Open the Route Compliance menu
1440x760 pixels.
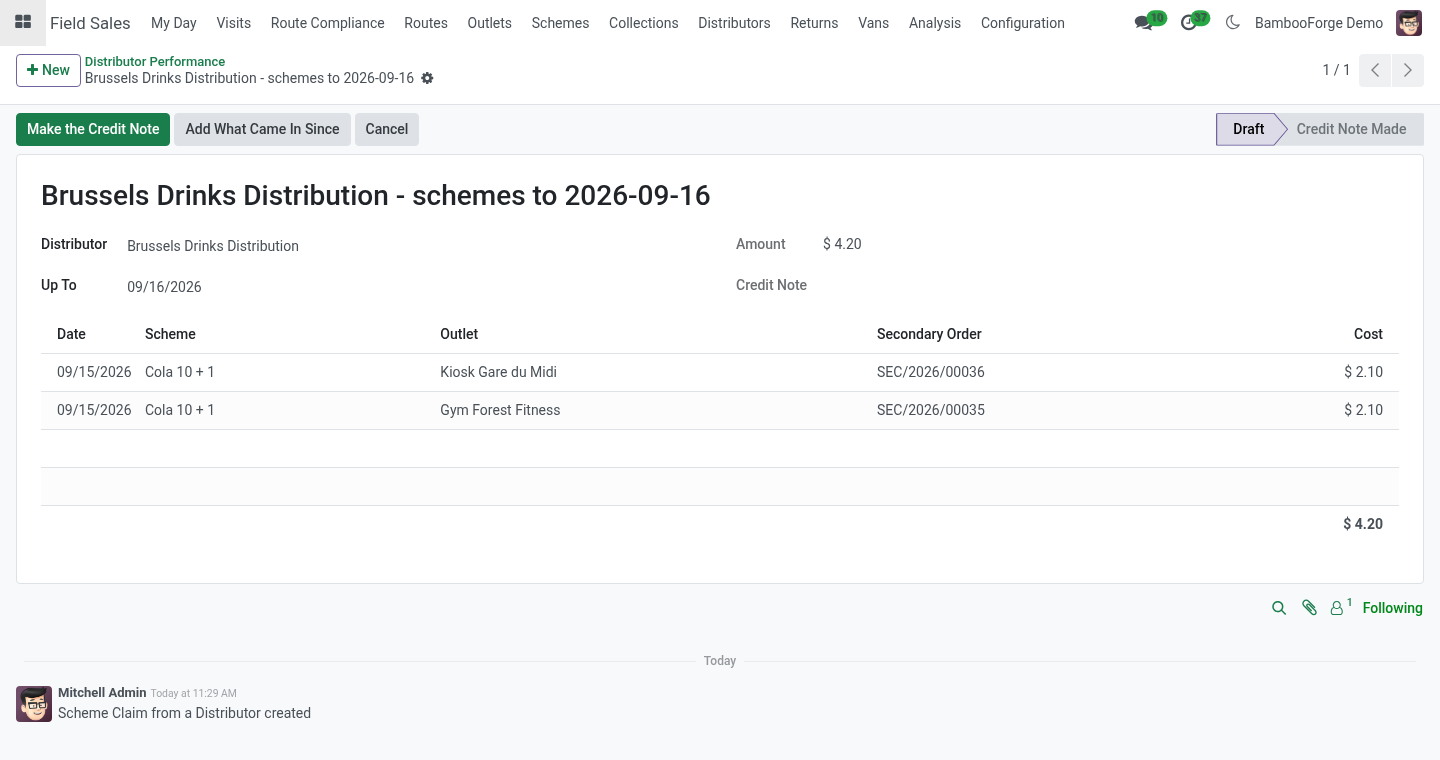[327, 23]
